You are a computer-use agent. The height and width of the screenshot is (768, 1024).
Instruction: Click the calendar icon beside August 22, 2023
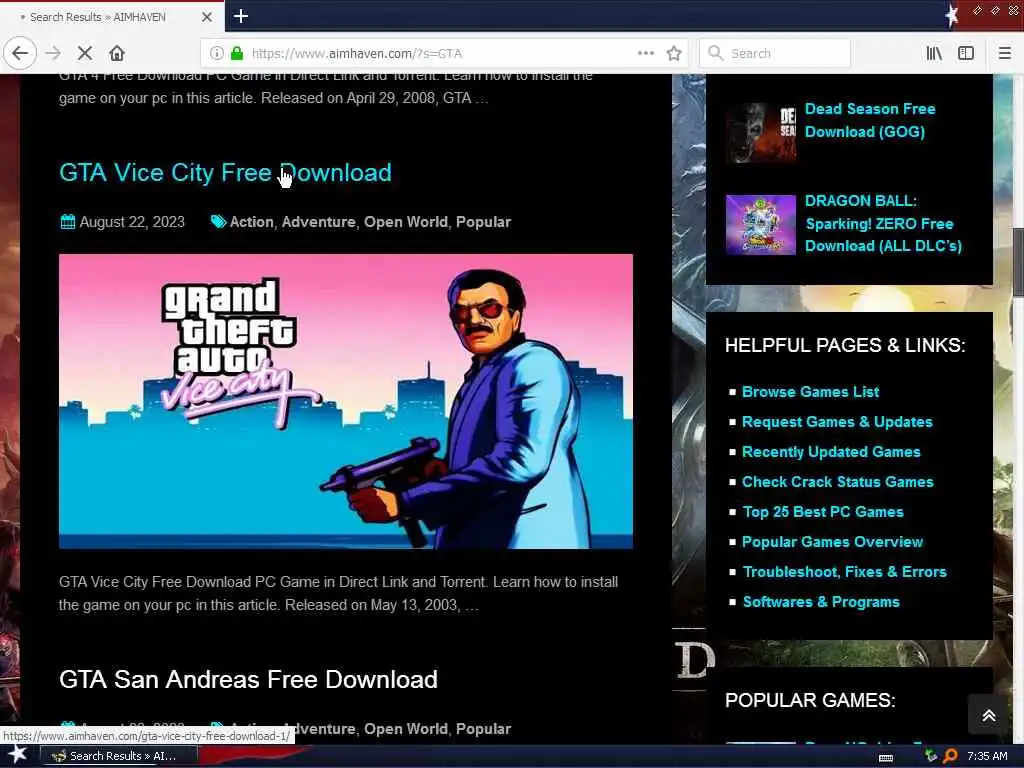click(67, 222)
